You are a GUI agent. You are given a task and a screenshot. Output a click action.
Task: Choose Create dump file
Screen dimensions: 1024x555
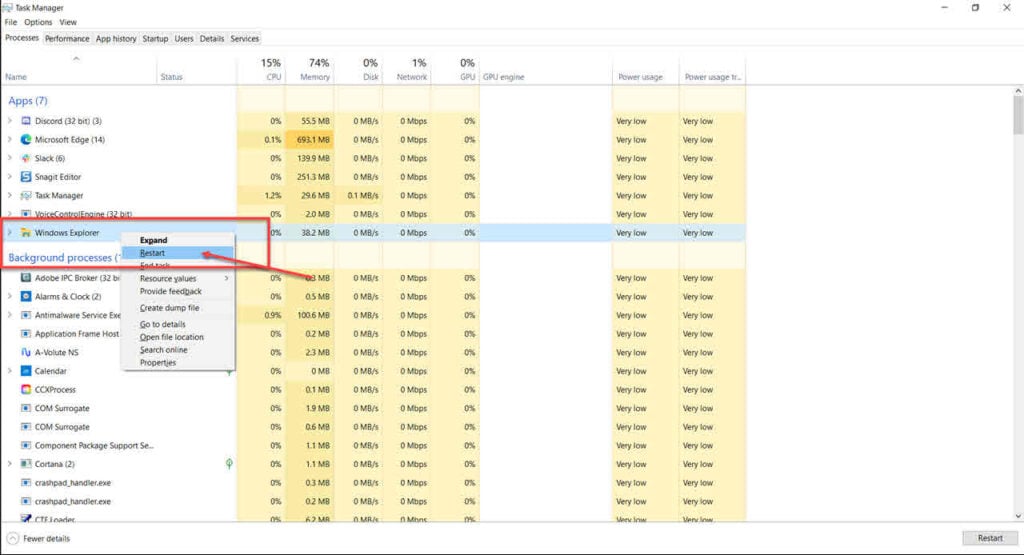pyautogui.click(x=178, y=308)
